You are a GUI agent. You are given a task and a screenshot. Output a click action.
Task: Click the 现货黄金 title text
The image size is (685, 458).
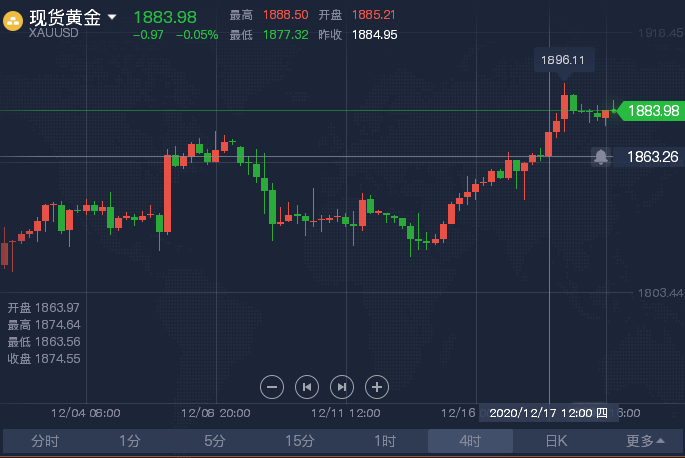coord(65,17)
